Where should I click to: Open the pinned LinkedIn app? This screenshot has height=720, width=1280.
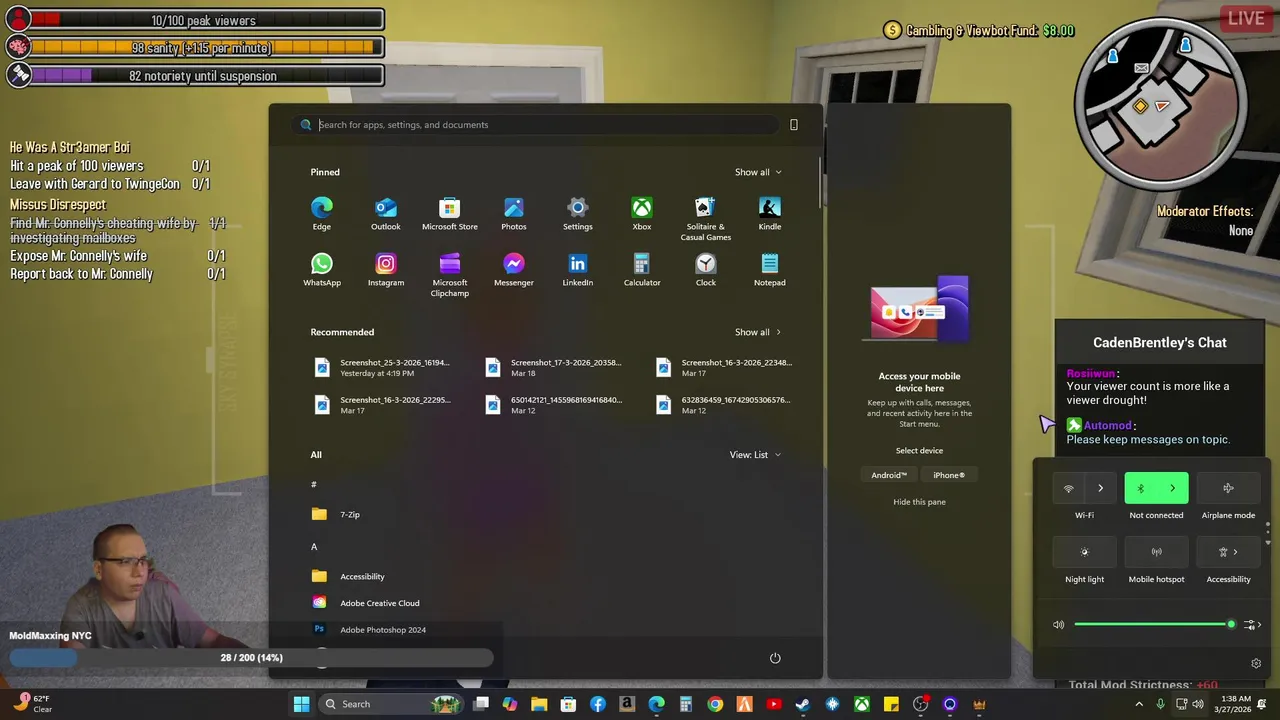pos(577,270)
